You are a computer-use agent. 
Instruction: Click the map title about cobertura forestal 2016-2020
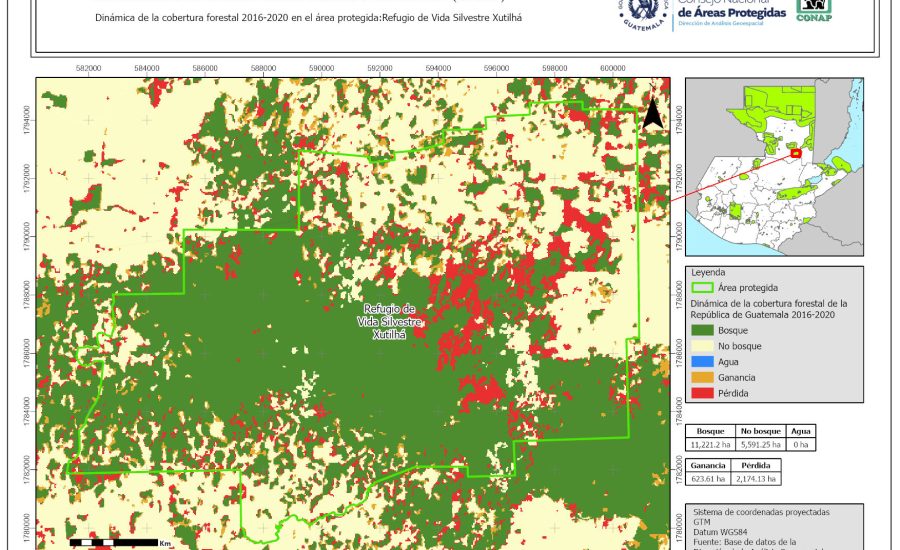(x=309, y=18)
